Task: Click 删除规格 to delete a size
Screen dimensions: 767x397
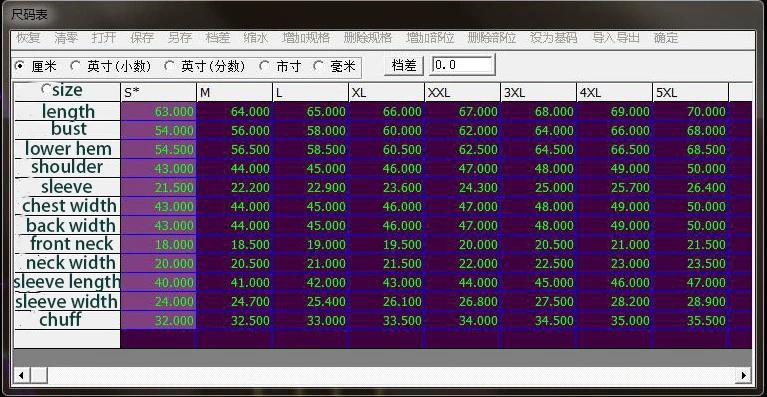Action: pyautogui.click(x=368, y=38)
